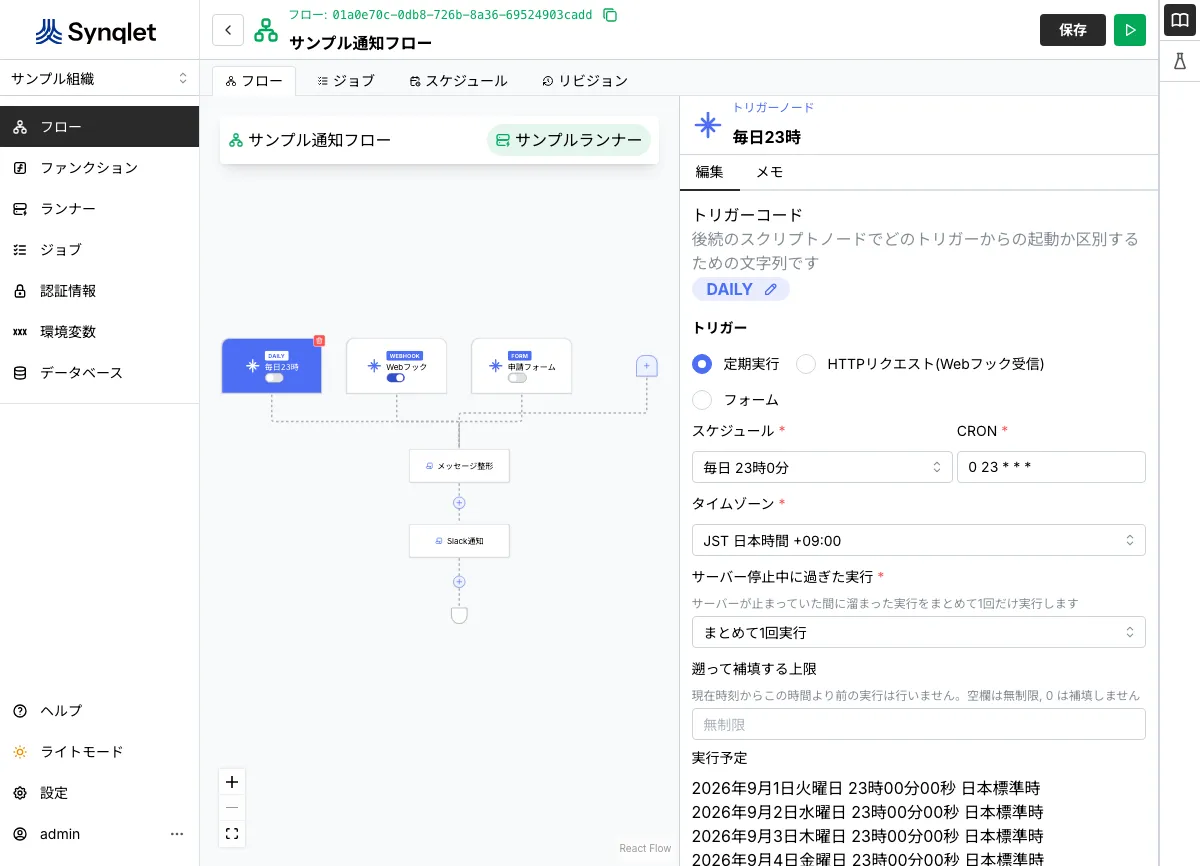Open the タイムゾーン JST dropdown

pyautogui.click(x=919, y=540)
